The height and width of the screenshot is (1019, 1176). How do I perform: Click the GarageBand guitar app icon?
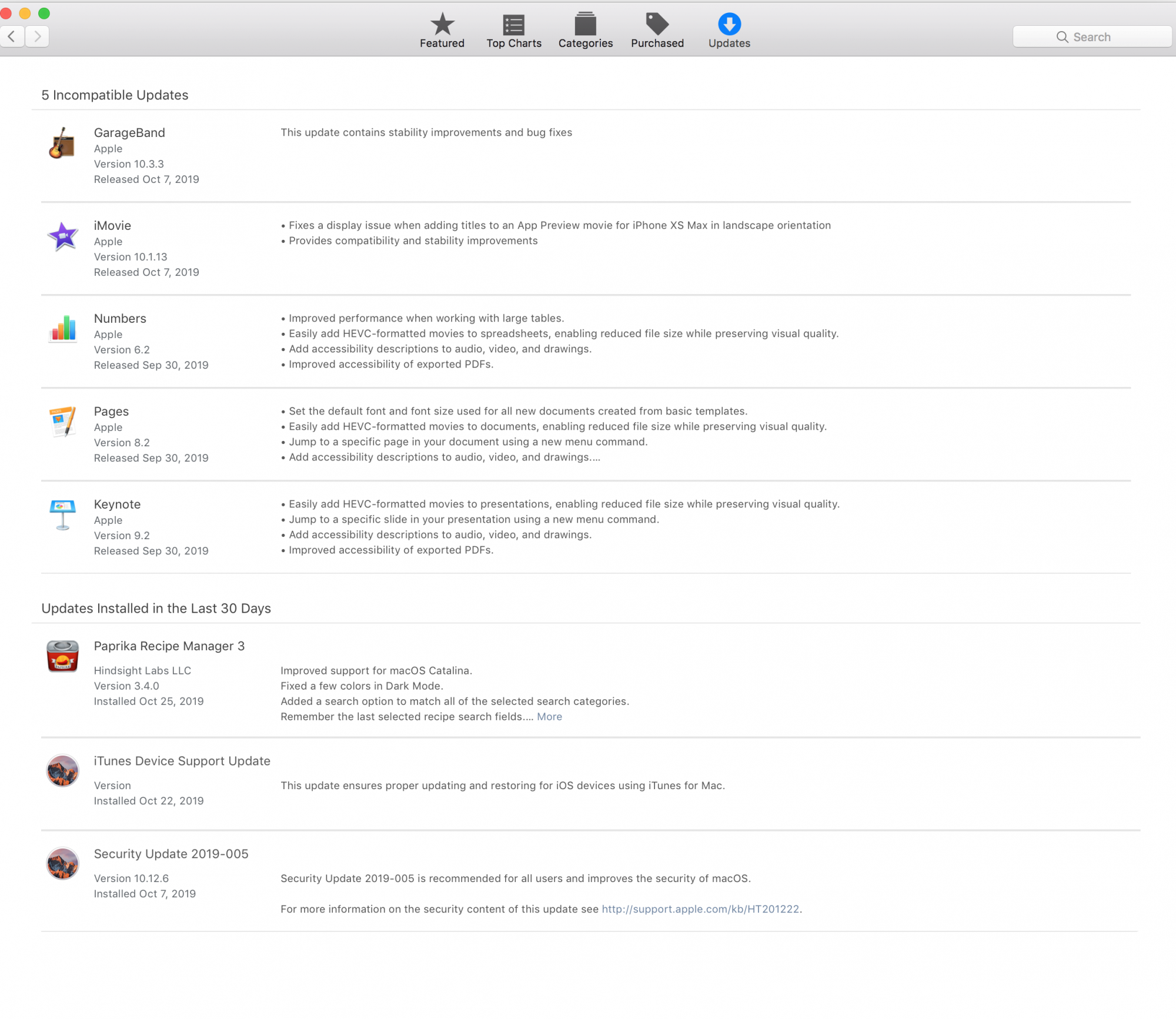(62, 144)
